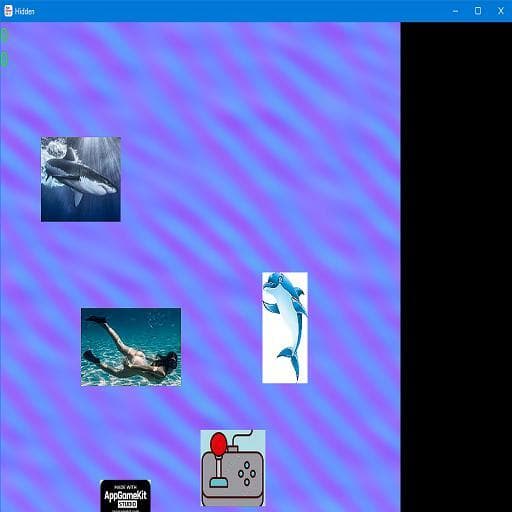512x512 pixels.
Task: Select the snorkeling diver underwater photo
Action: (x=131, y=347)
